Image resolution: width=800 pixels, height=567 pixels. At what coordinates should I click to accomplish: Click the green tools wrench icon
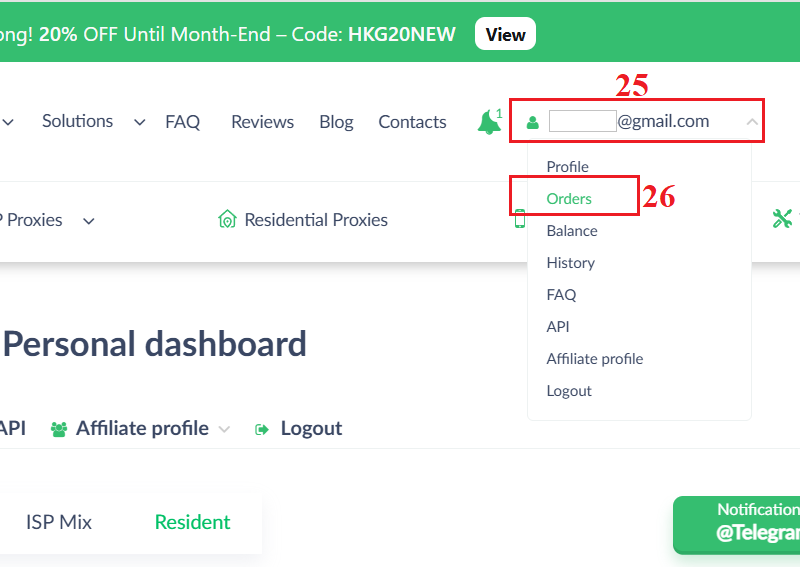781,219
